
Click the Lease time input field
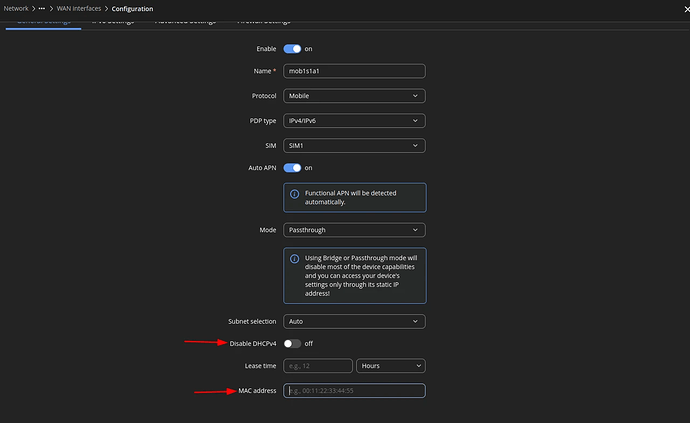[318, 366]
